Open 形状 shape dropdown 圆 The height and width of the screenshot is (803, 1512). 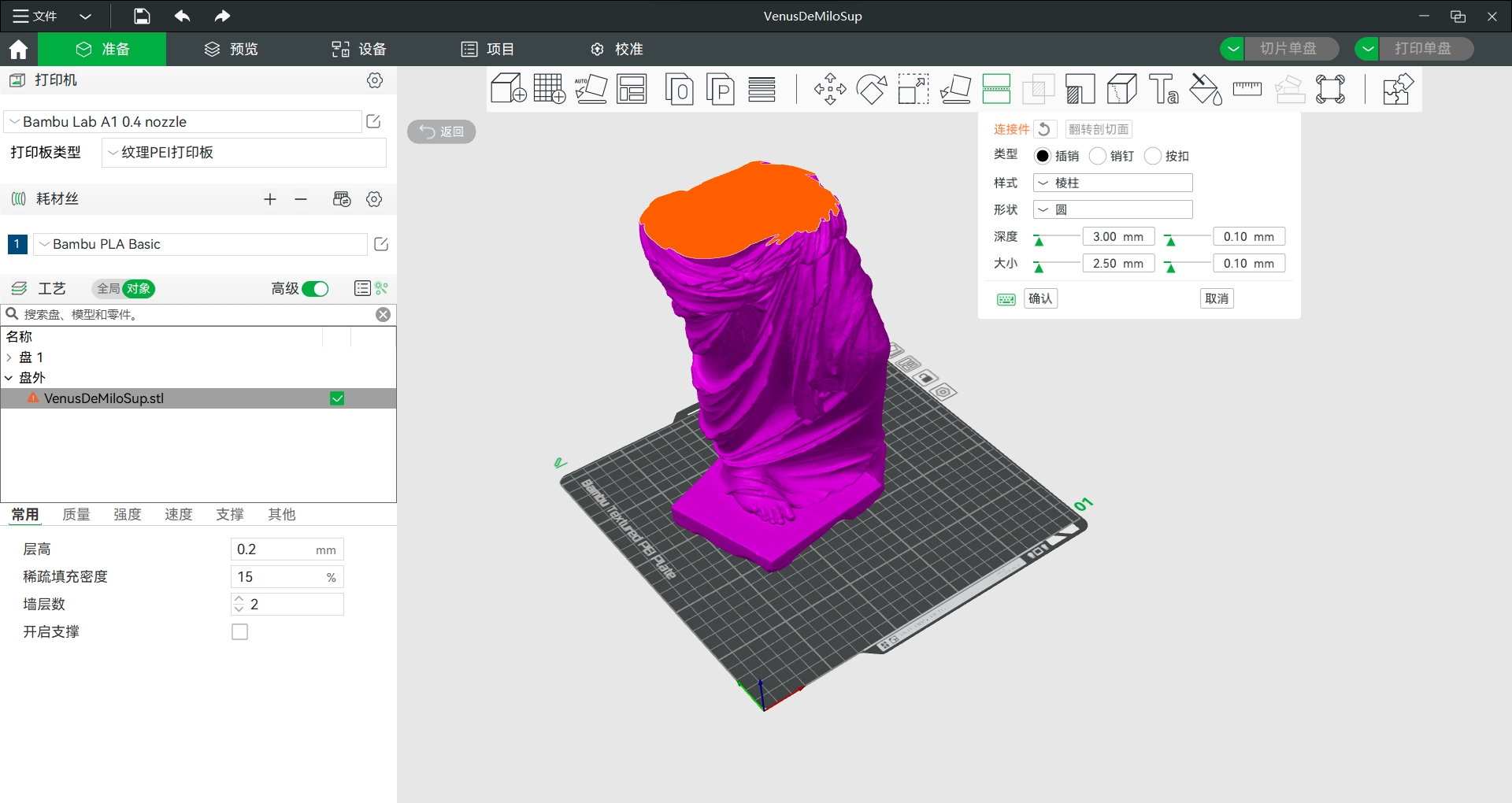(1113, 209)
